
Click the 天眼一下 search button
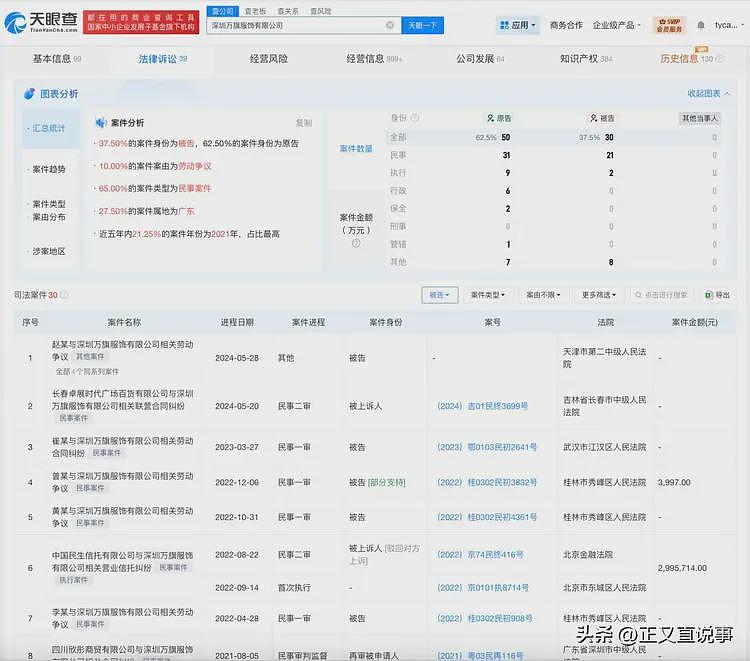click(422, 25)
